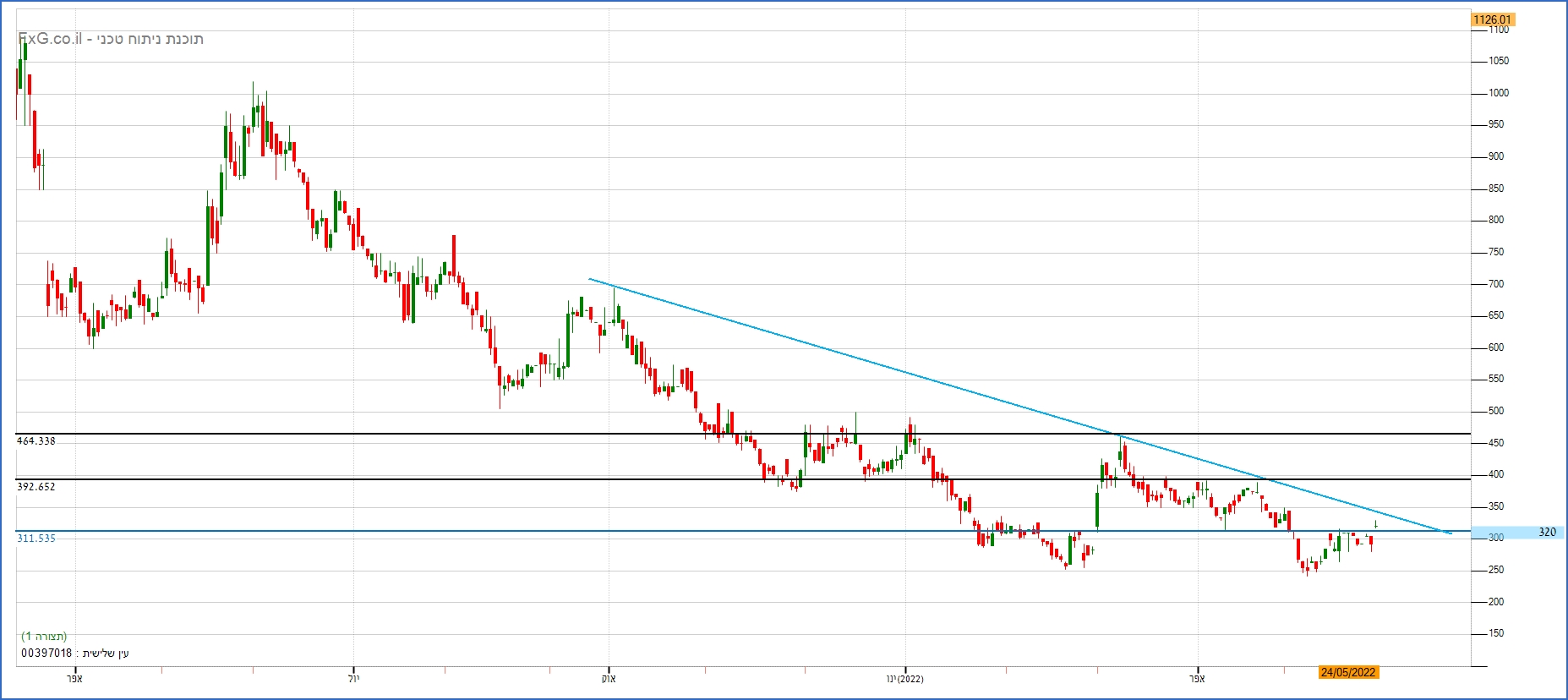Click the אוק month label on time axis

608,679
